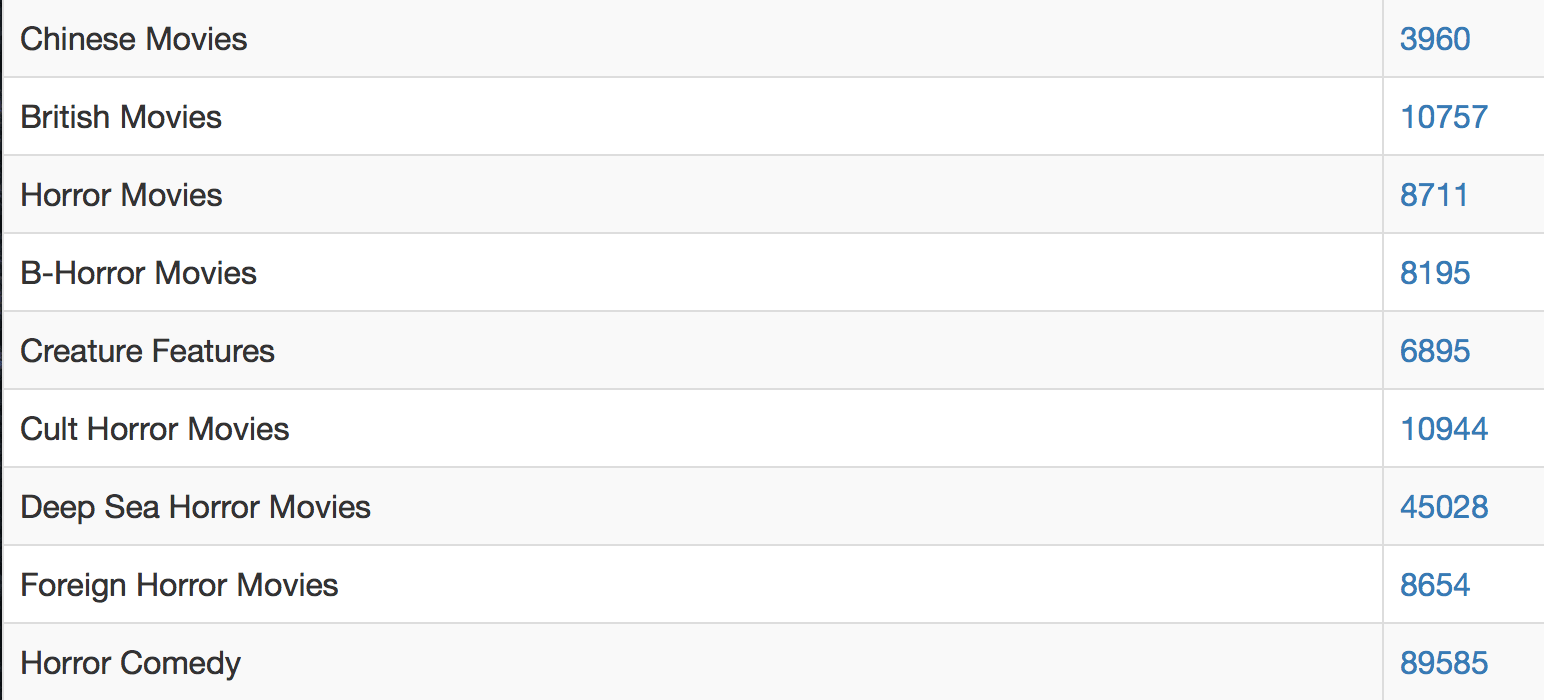Select the Deep Sea Horror Movies row
The height and width of the screenshot is (700, 1544).
coord(195,507)
